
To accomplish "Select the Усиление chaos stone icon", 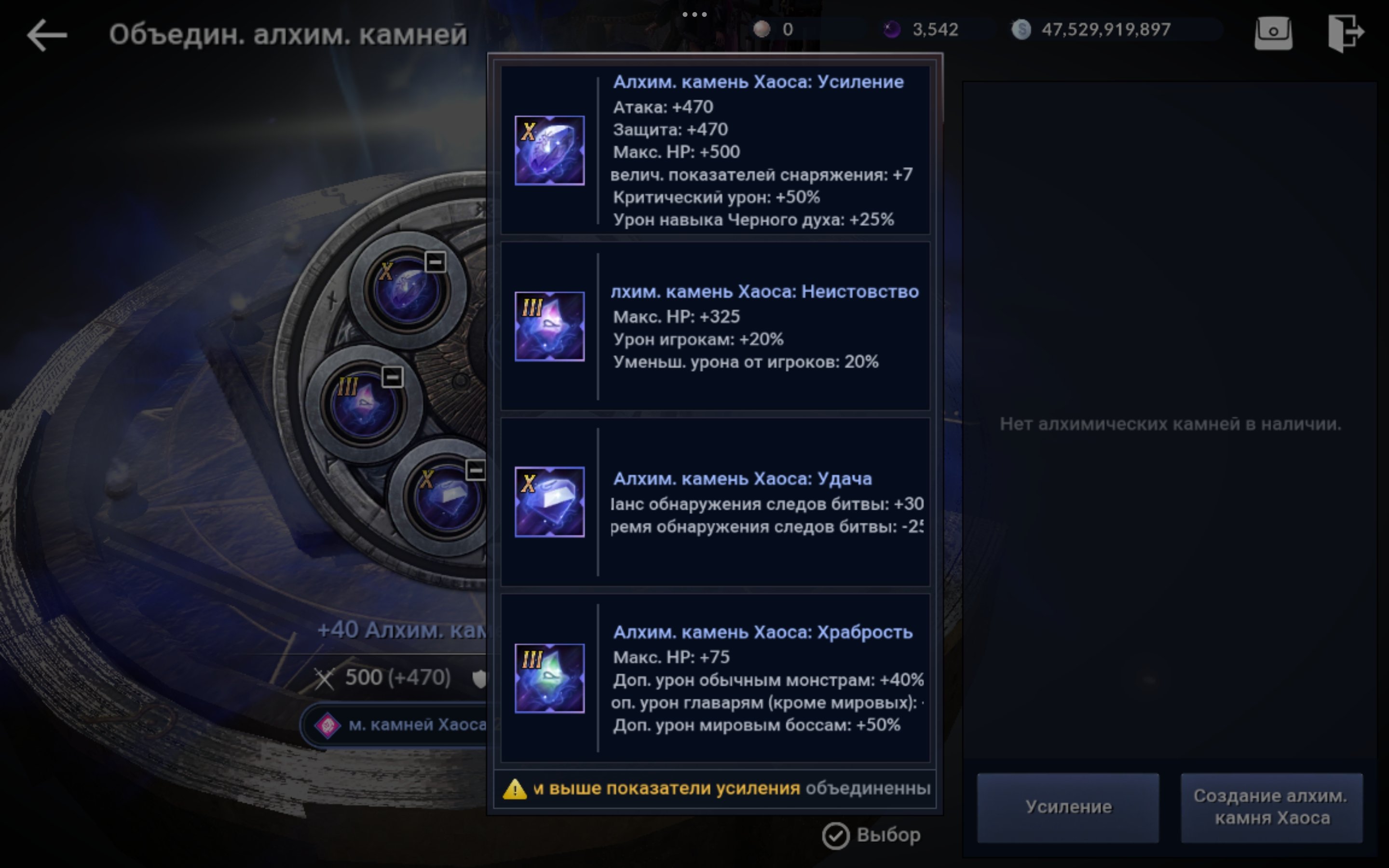I will point(549,150).
